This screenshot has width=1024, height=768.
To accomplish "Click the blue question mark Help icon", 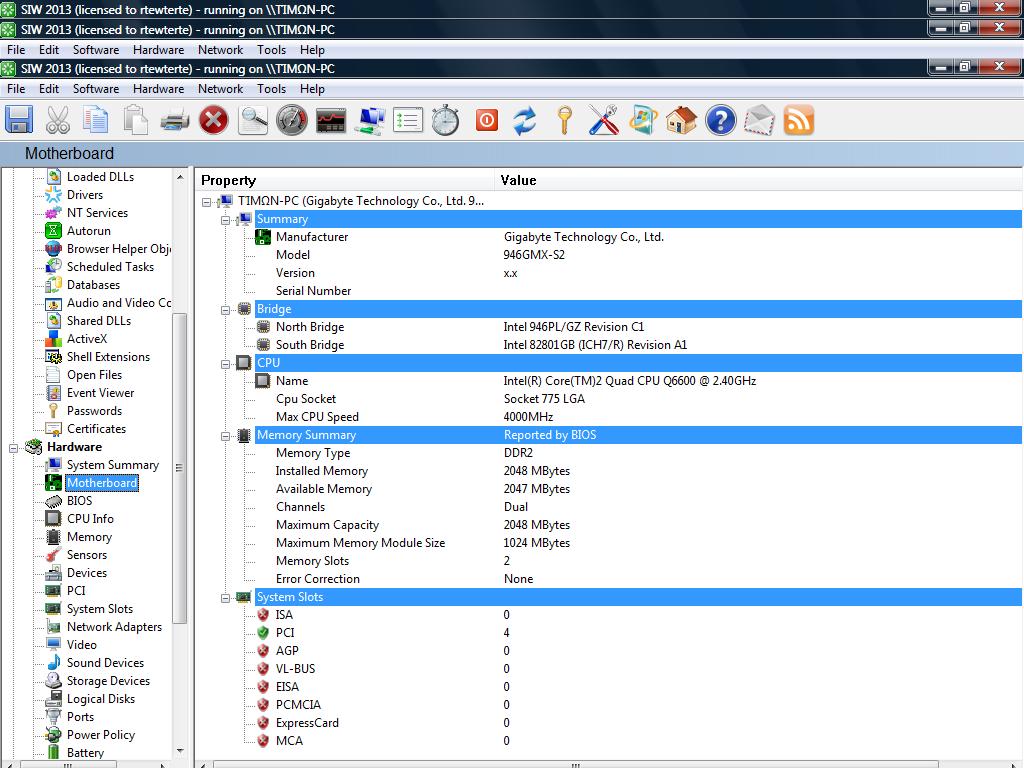I will coord(720,120).
